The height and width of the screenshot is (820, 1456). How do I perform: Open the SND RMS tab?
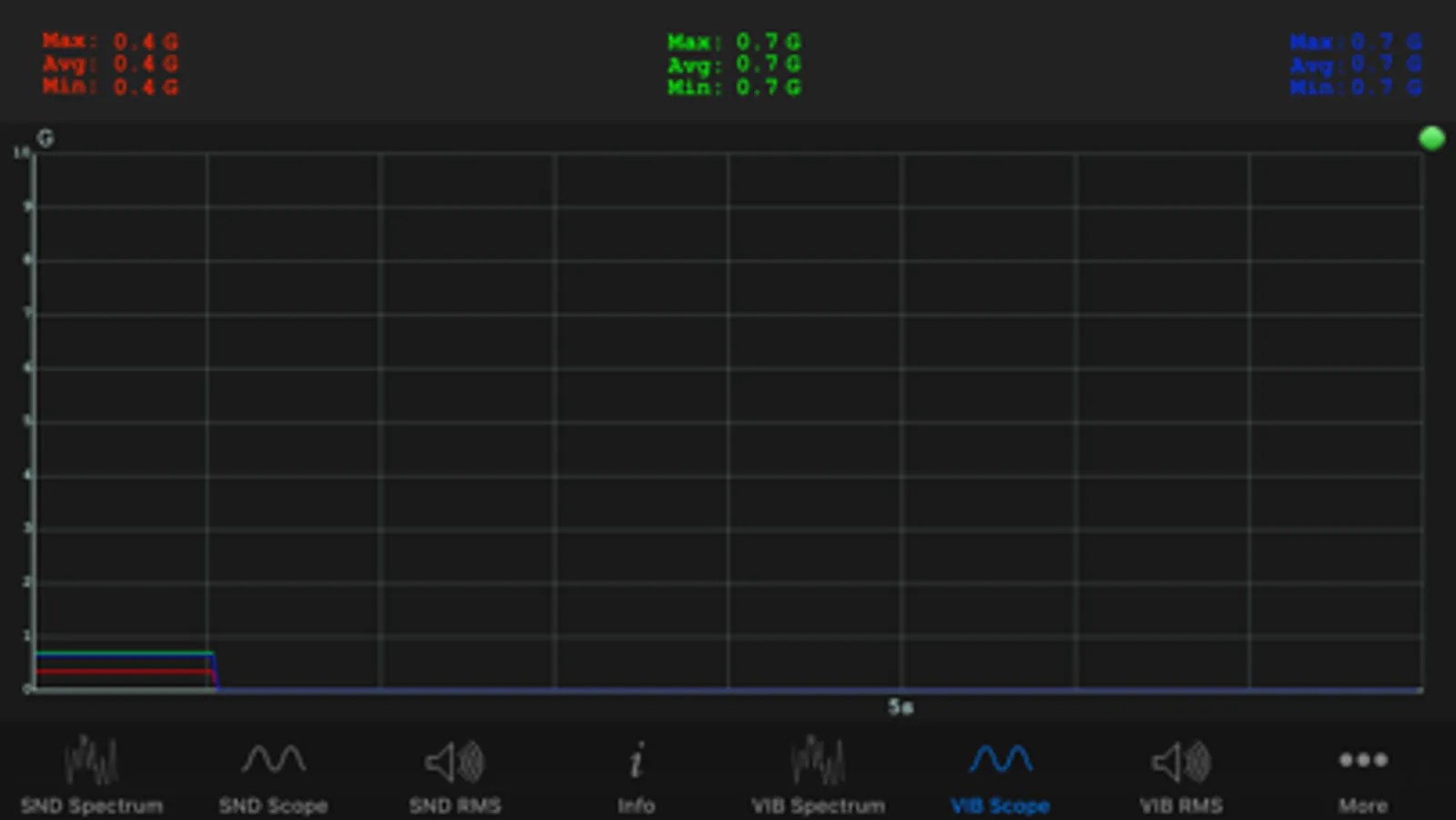click(x=454, y=774)
